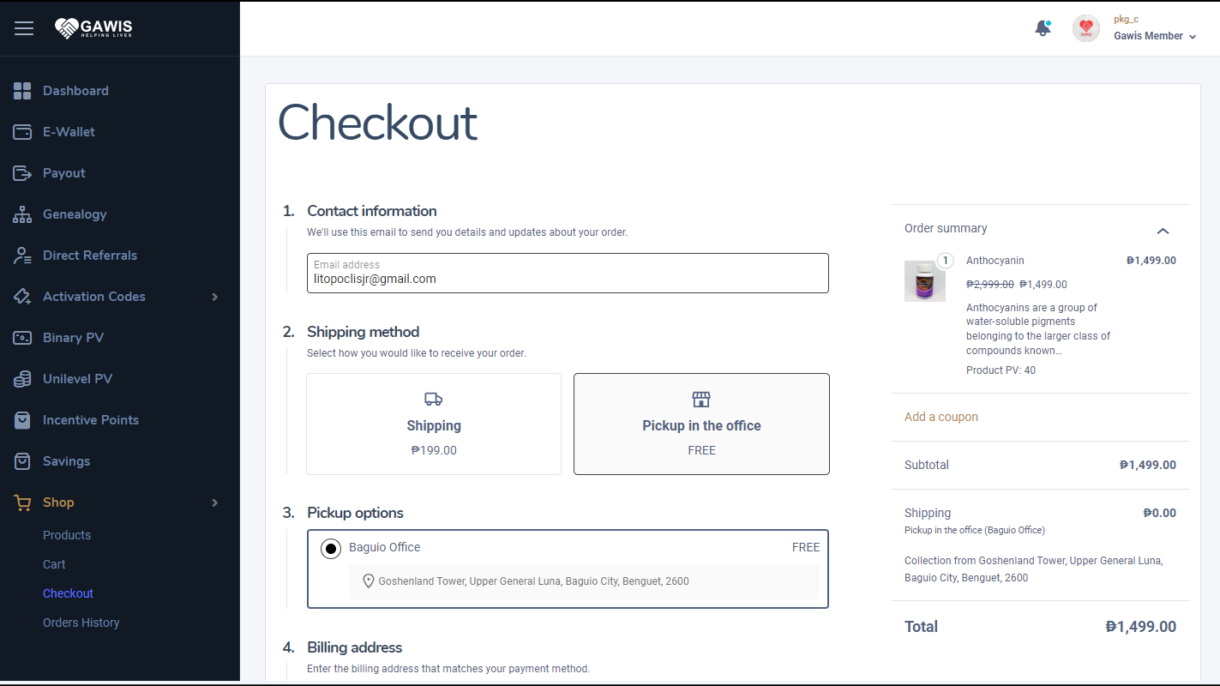Select the Baguio Office radio button
The width and height of the screenshot is (1220, 686).
(x=331, y=548)
